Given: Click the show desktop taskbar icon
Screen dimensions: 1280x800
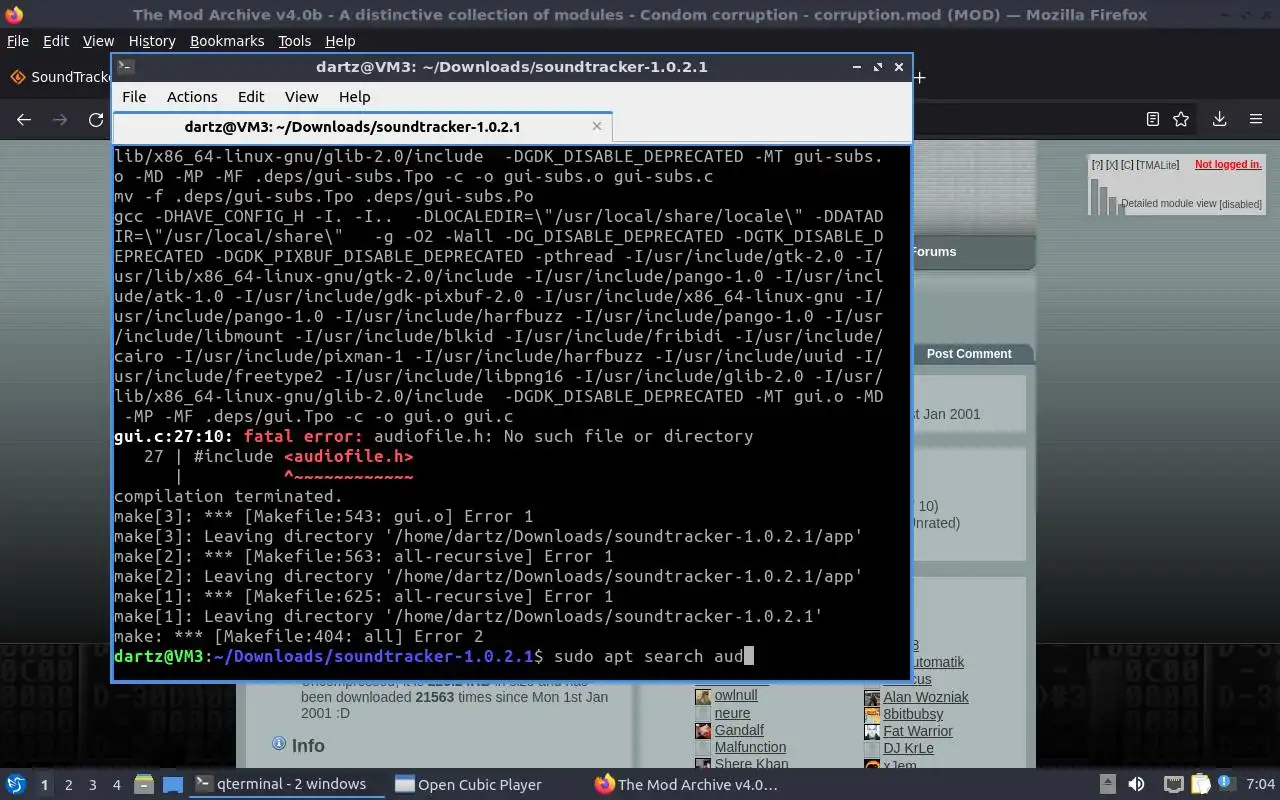Looking at the screenshot, I should 172,784.
